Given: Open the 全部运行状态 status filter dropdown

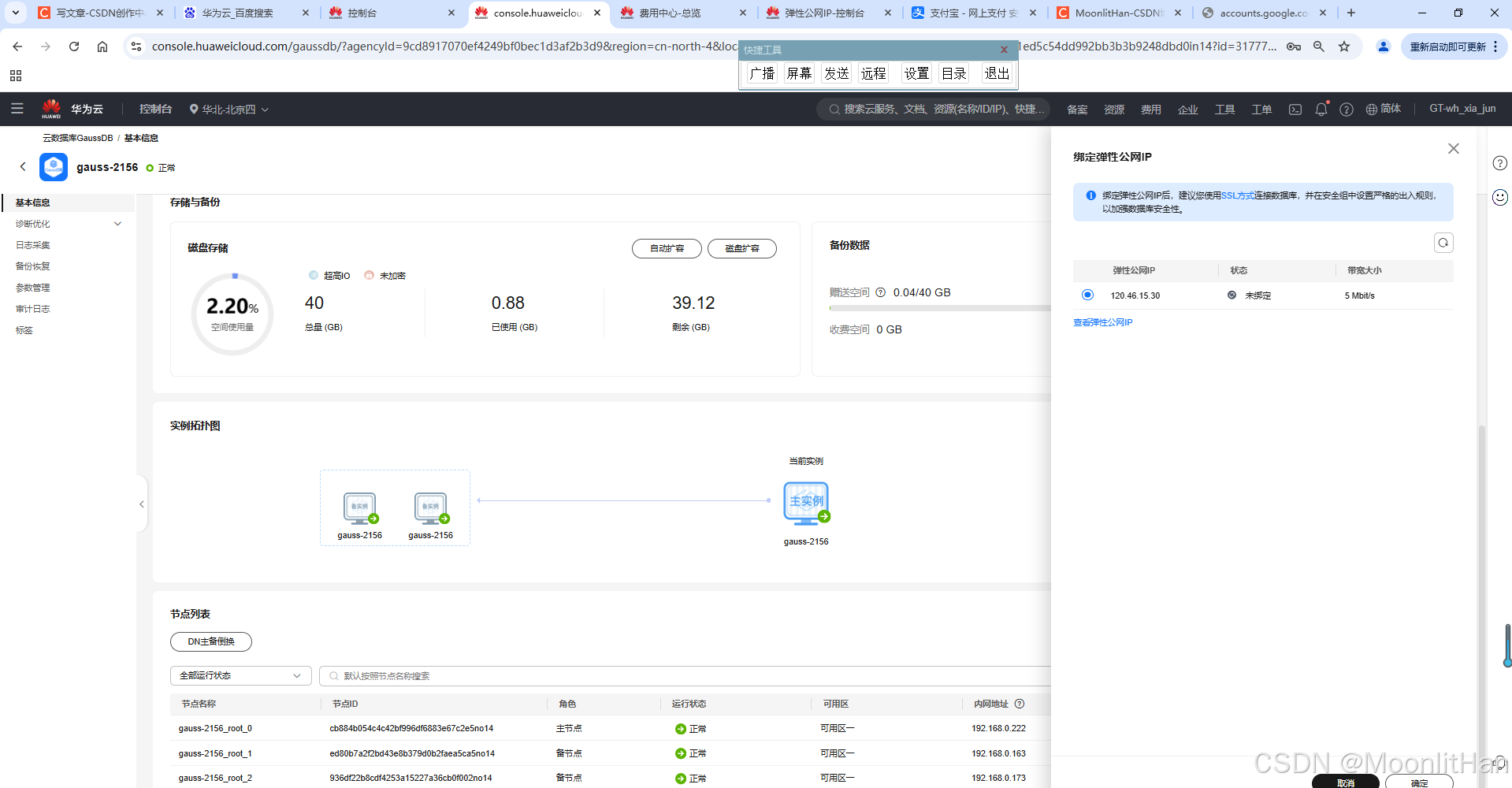Looking at the screenshot, I should [x=240, y=675].
